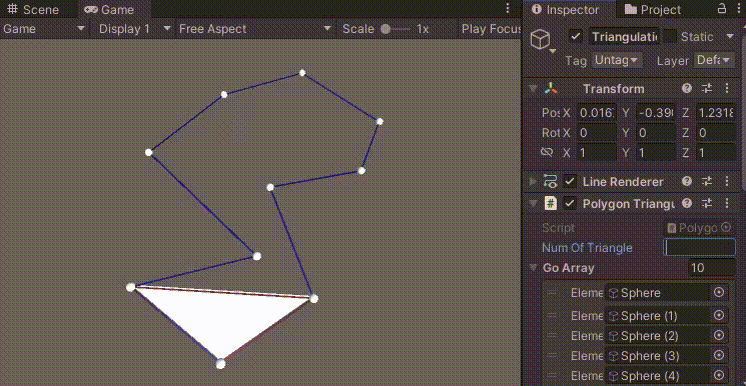Click the Polygon Triangulation script icon
The image size is (746, 386).
[x=550, y=204]
